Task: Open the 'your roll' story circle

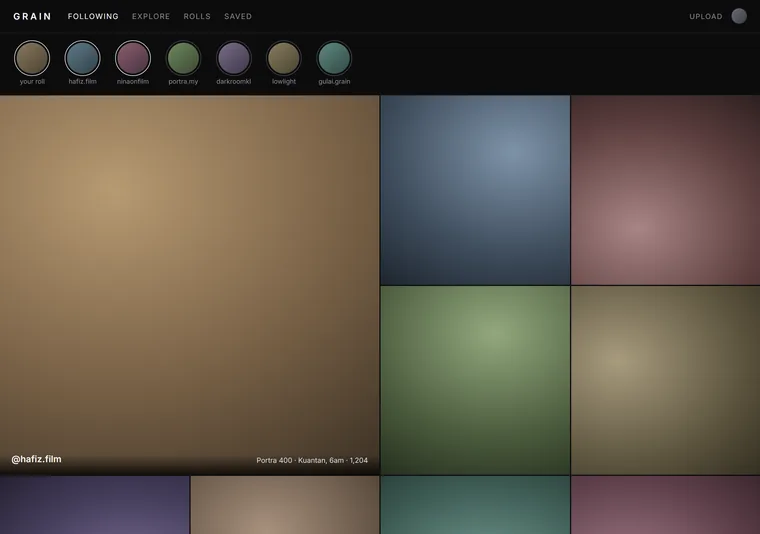Action: (x=32, y=58)
